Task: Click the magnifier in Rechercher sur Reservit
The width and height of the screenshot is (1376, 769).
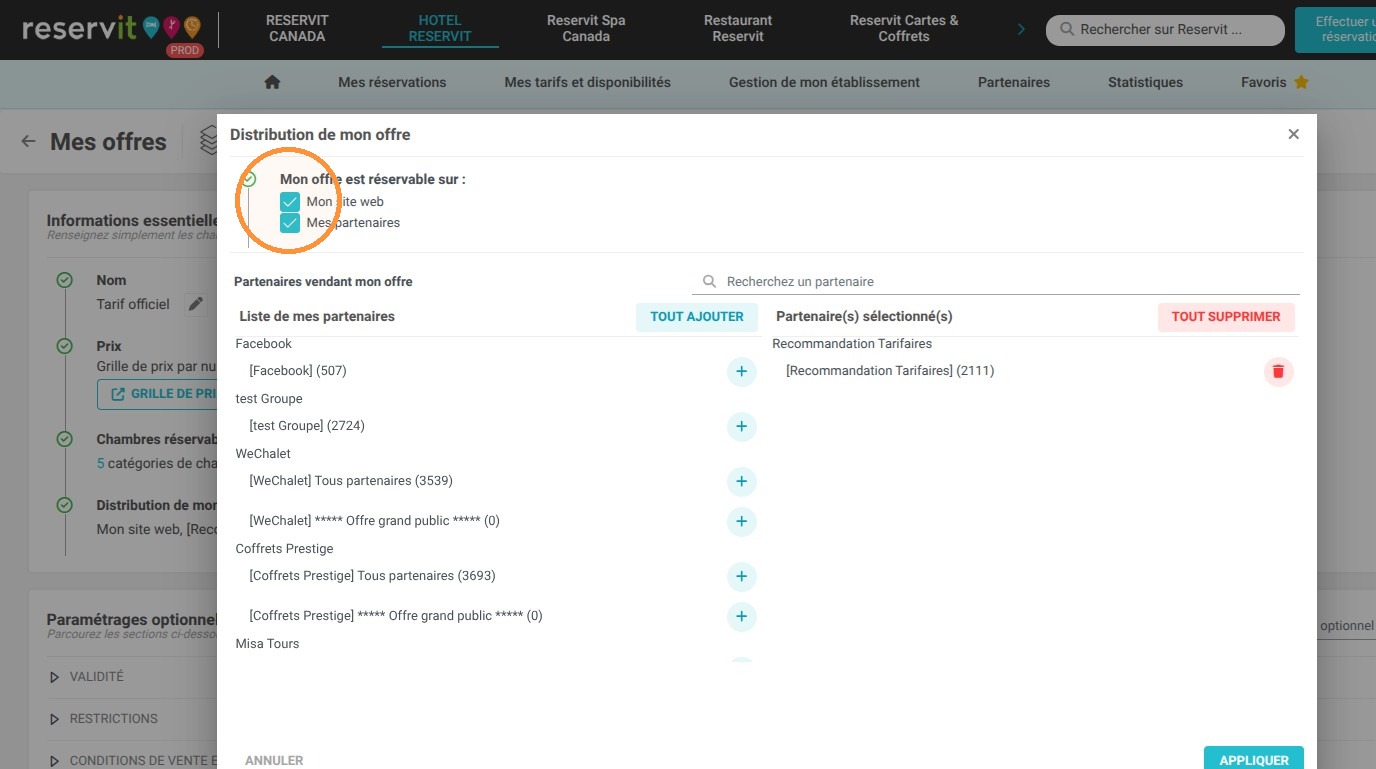Action: click(x=1067, y=30)
